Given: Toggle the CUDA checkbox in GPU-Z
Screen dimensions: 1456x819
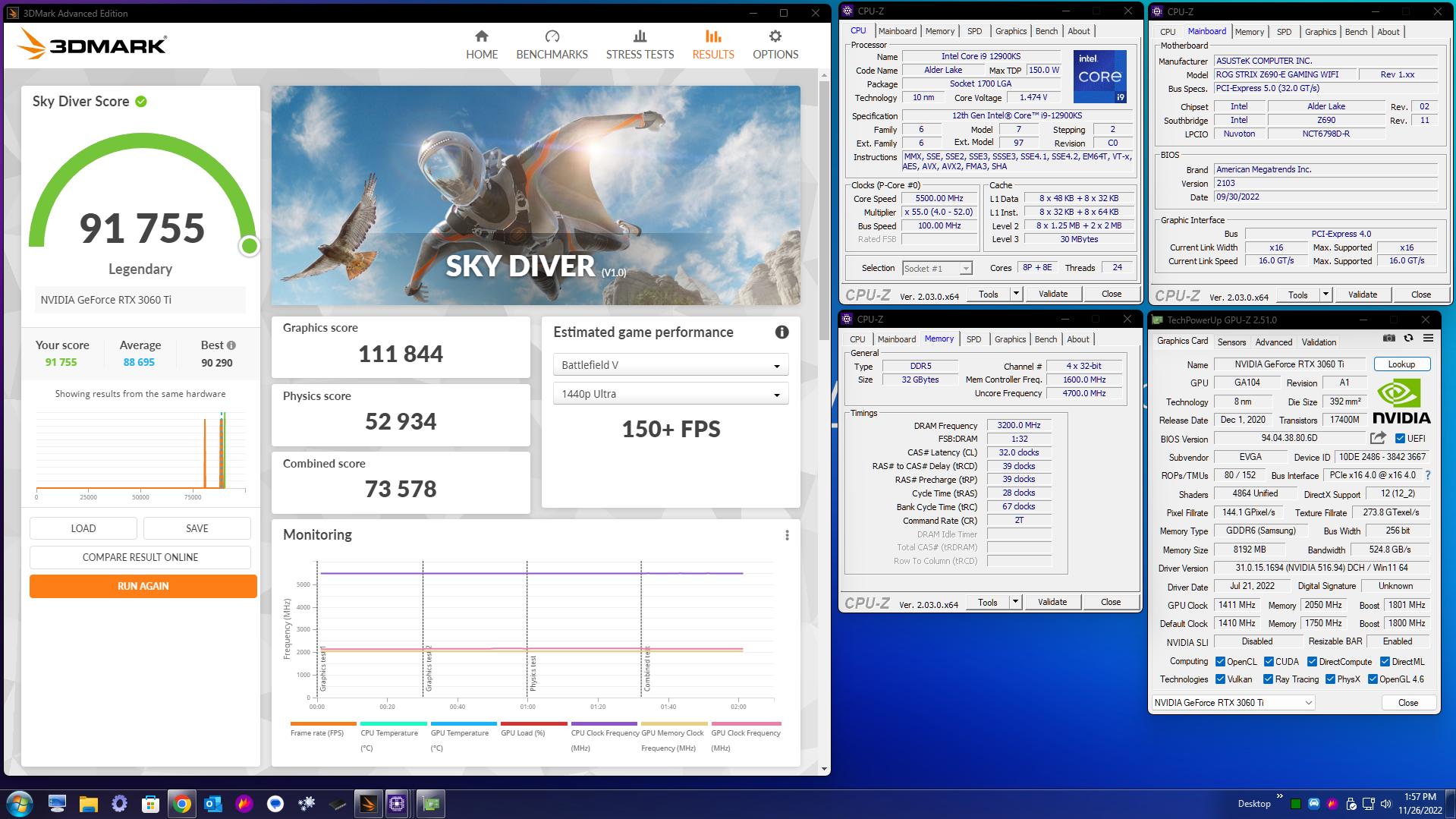Looking at the screenshot, I should pos(1269,662).
